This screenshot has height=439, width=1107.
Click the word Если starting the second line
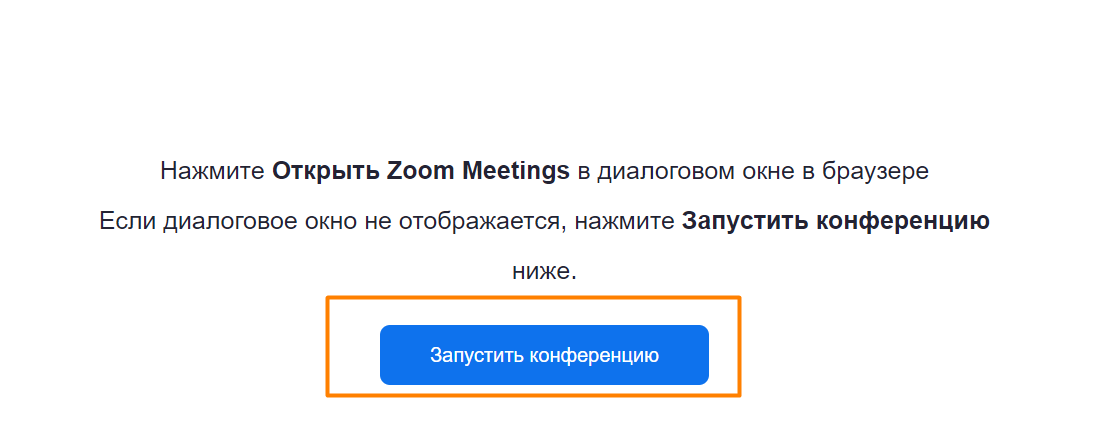pyautogui.click(x=124, y=221)
